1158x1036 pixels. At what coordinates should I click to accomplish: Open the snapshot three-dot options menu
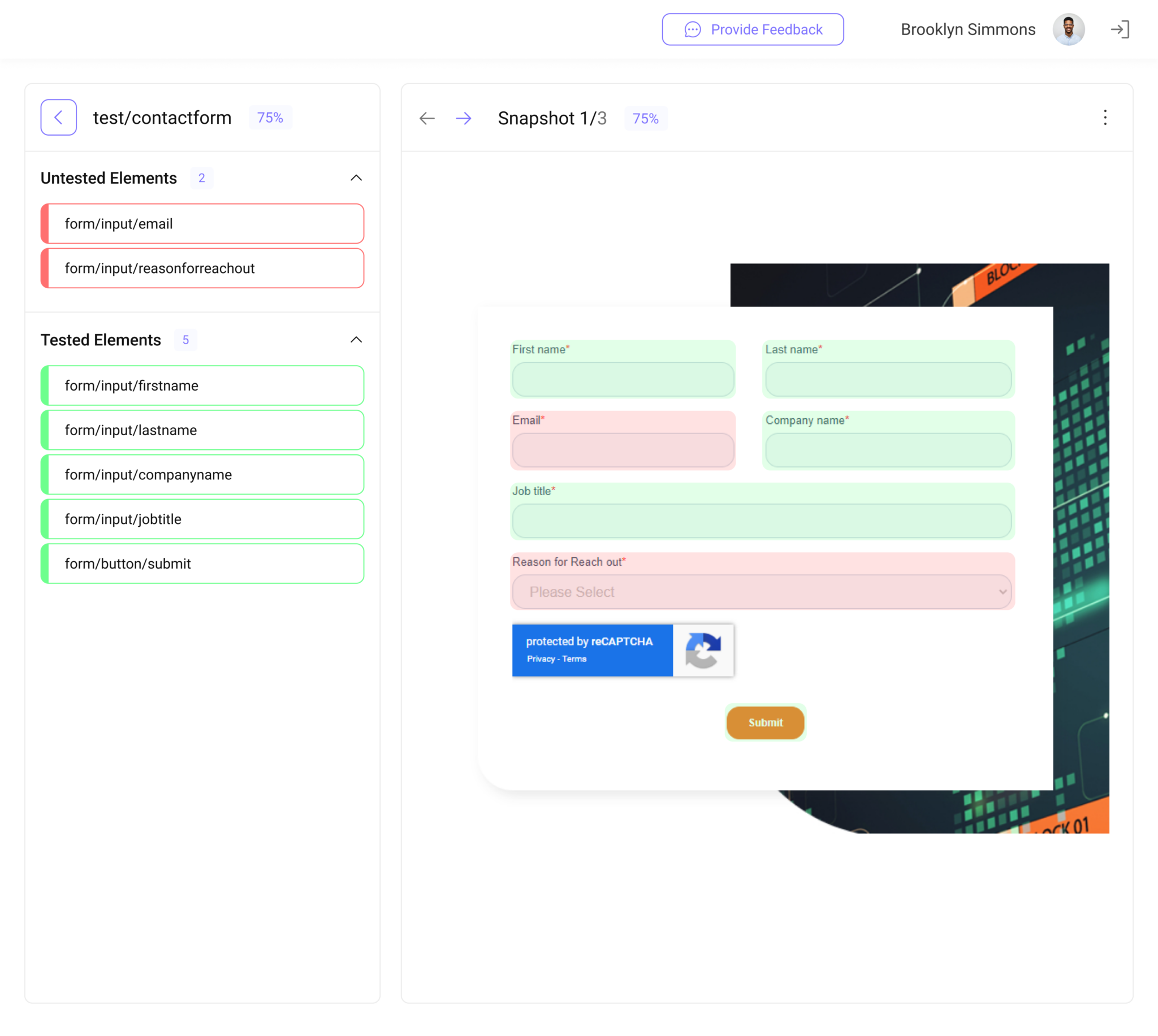click(1105, 118)
